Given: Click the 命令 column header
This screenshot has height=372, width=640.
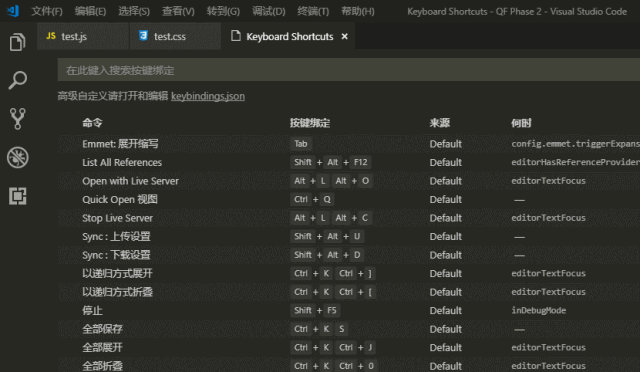Looking at the screenshot, I should [x=92, y=123].
